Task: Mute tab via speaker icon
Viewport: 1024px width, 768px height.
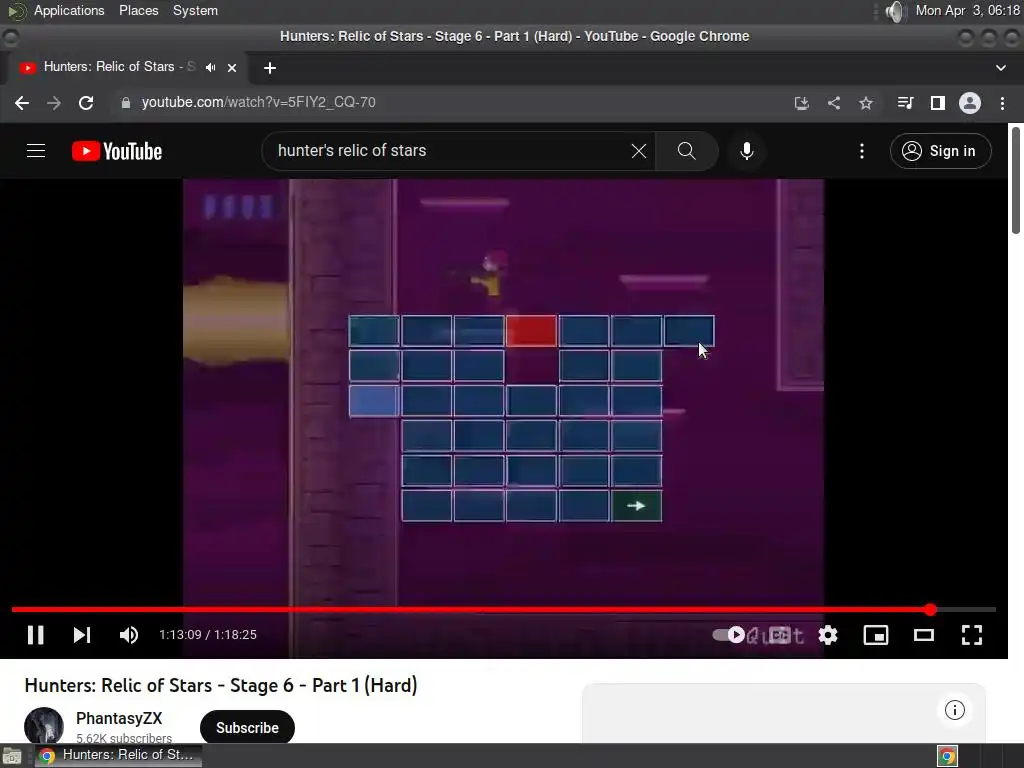Action: 210,67
